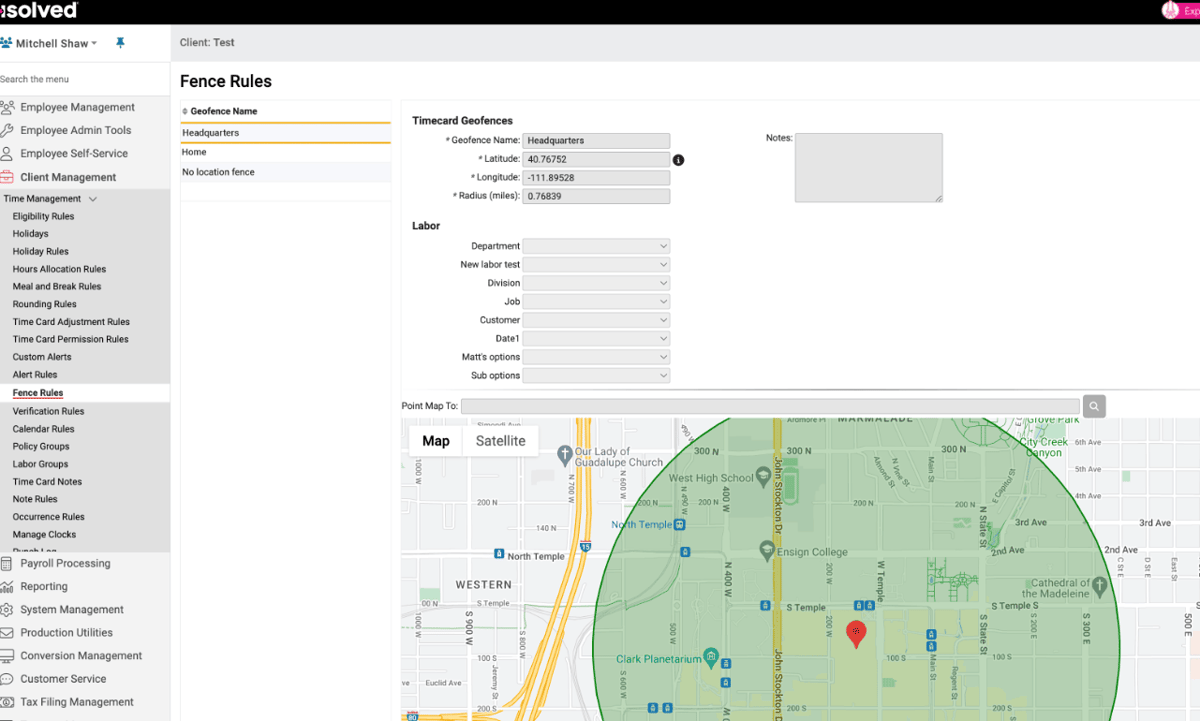Open the Department dropdown
This screenshot has height=721, width=1200.
point(596,245)
